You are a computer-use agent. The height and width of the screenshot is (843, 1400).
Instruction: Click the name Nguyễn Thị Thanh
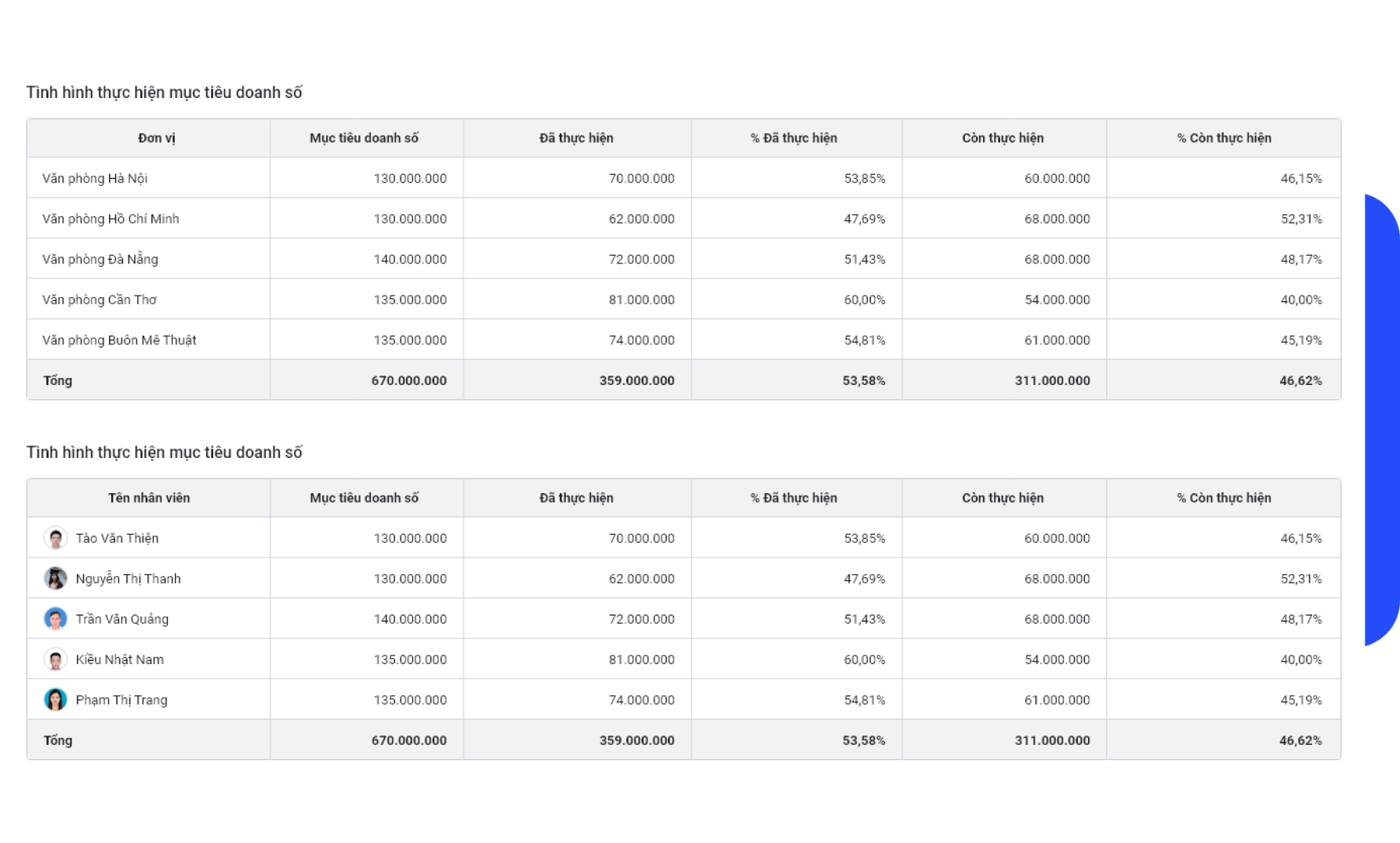tap(129, 579)
